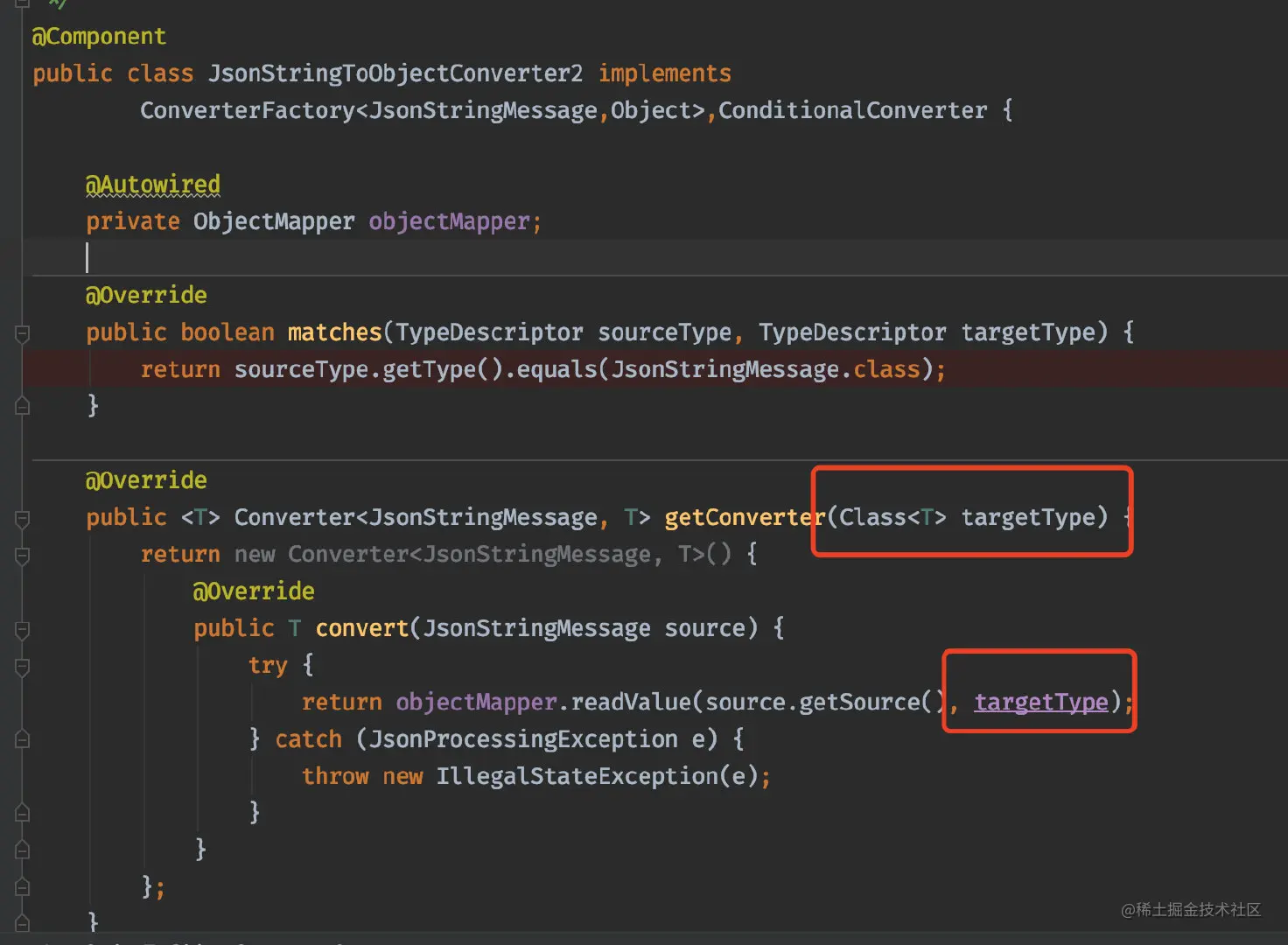Click objectMapper field name in its declaration
The image size is (1288, 945).
tap(449, 221)
